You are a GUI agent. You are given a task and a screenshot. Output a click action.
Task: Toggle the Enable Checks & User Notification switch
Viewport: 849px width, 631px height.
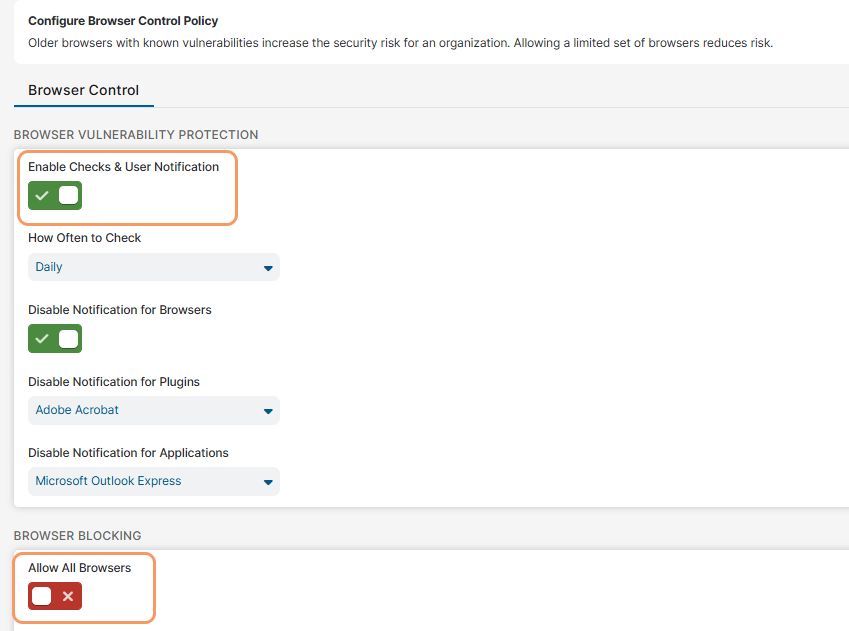pyautogui.click(x=55, y=196)
